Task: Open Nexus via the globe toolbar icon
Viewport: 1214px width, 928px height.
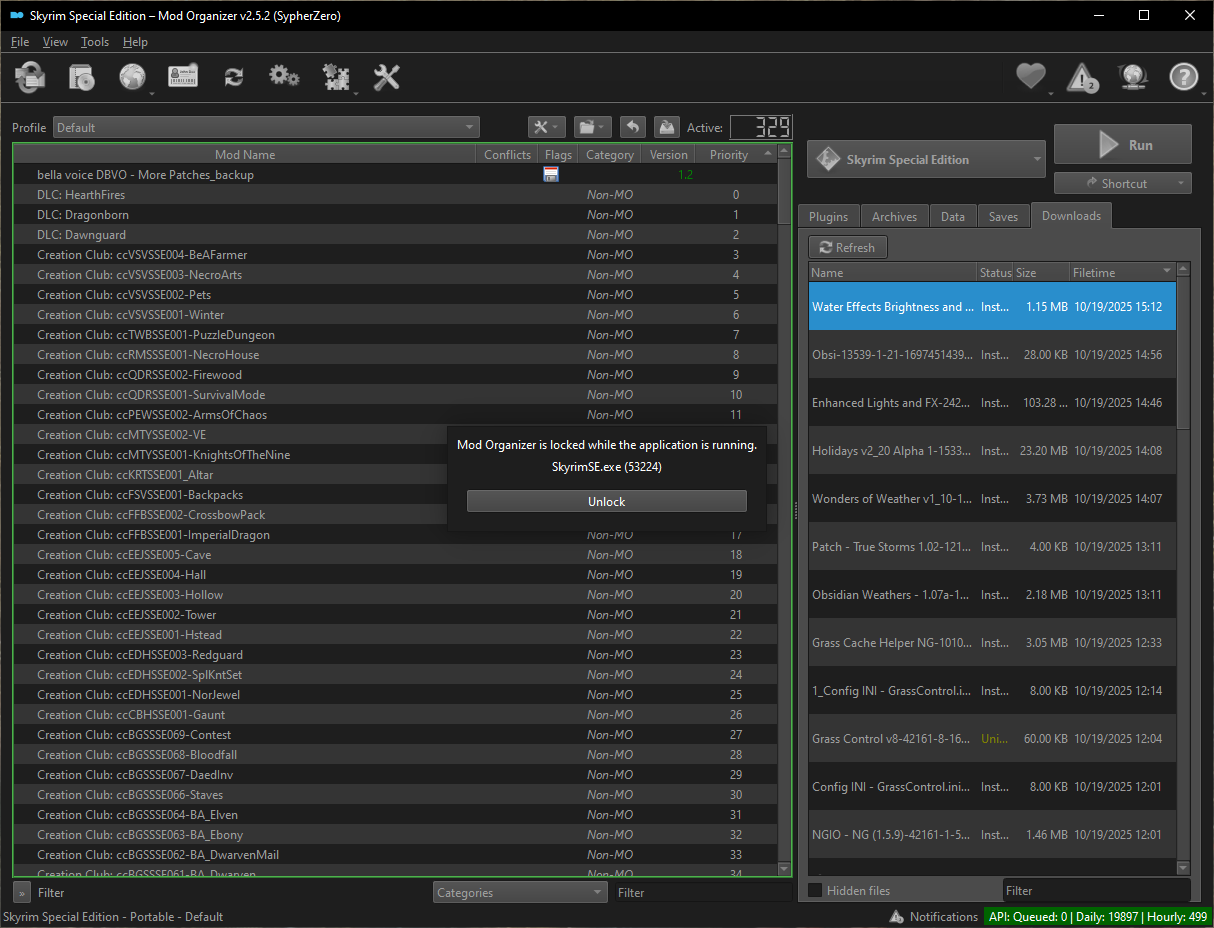Action: (x=133, y=77)
